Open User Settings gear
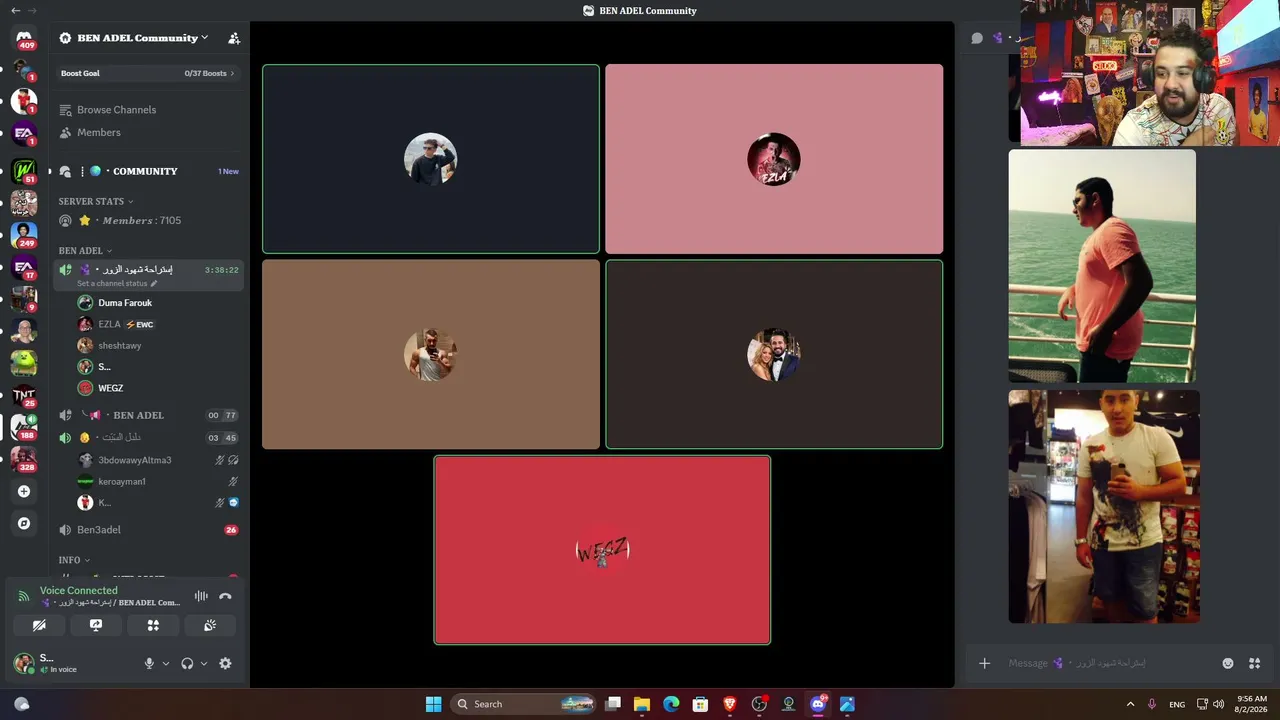This screenshot has height=720, width=1280. (225, 663)
